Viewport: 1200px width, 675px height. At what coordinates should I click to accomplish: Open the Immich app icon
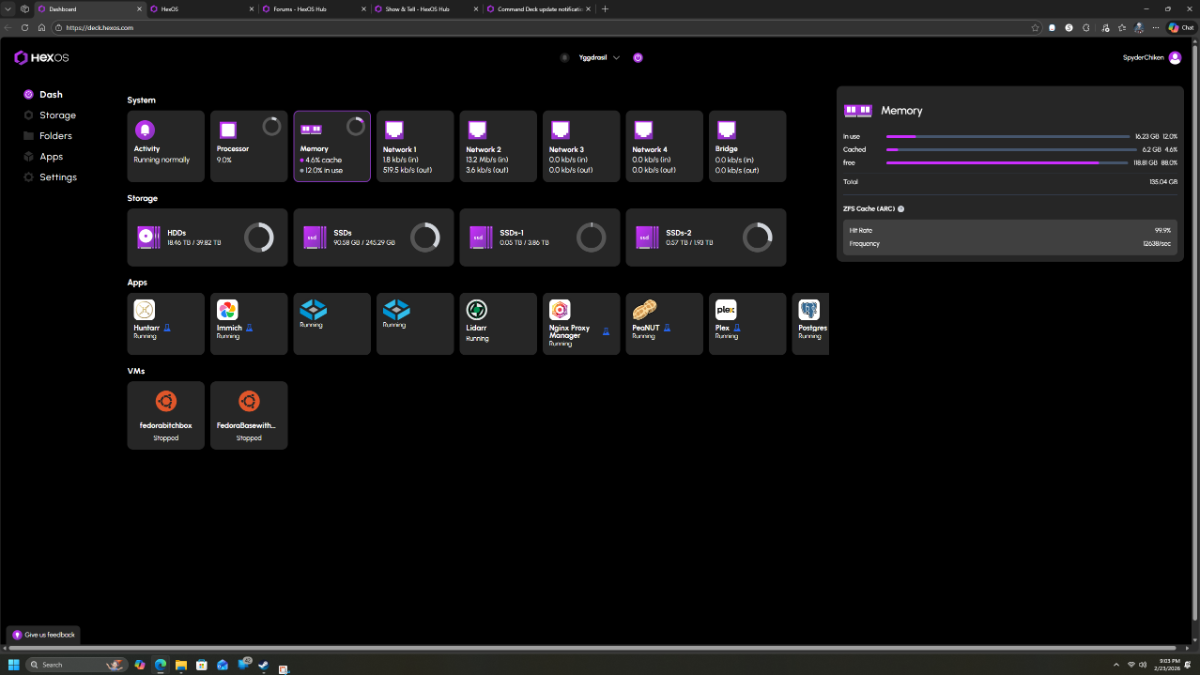[x=228, y=310]
